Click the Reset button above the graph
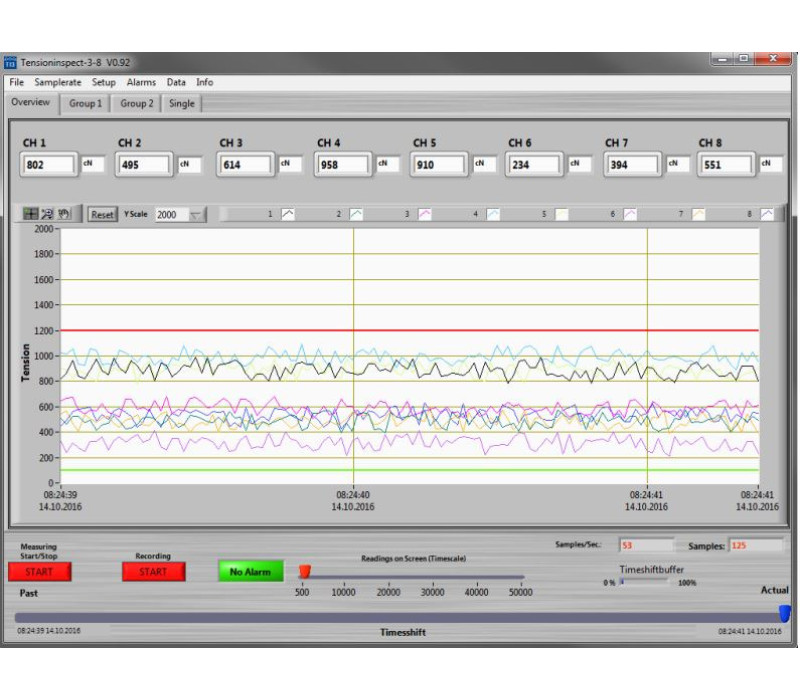This screenshot has width=800, height=700. point(102,215)
